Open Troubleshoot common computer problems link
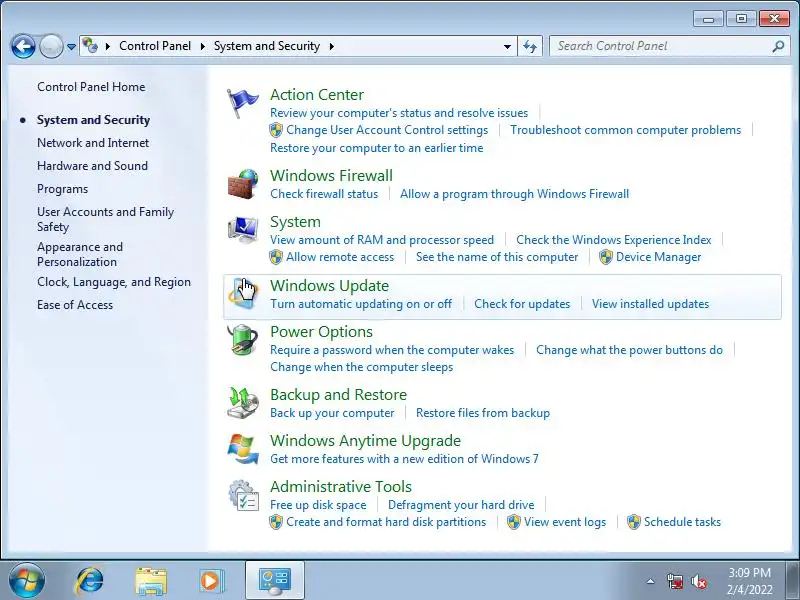 [626, 130]
